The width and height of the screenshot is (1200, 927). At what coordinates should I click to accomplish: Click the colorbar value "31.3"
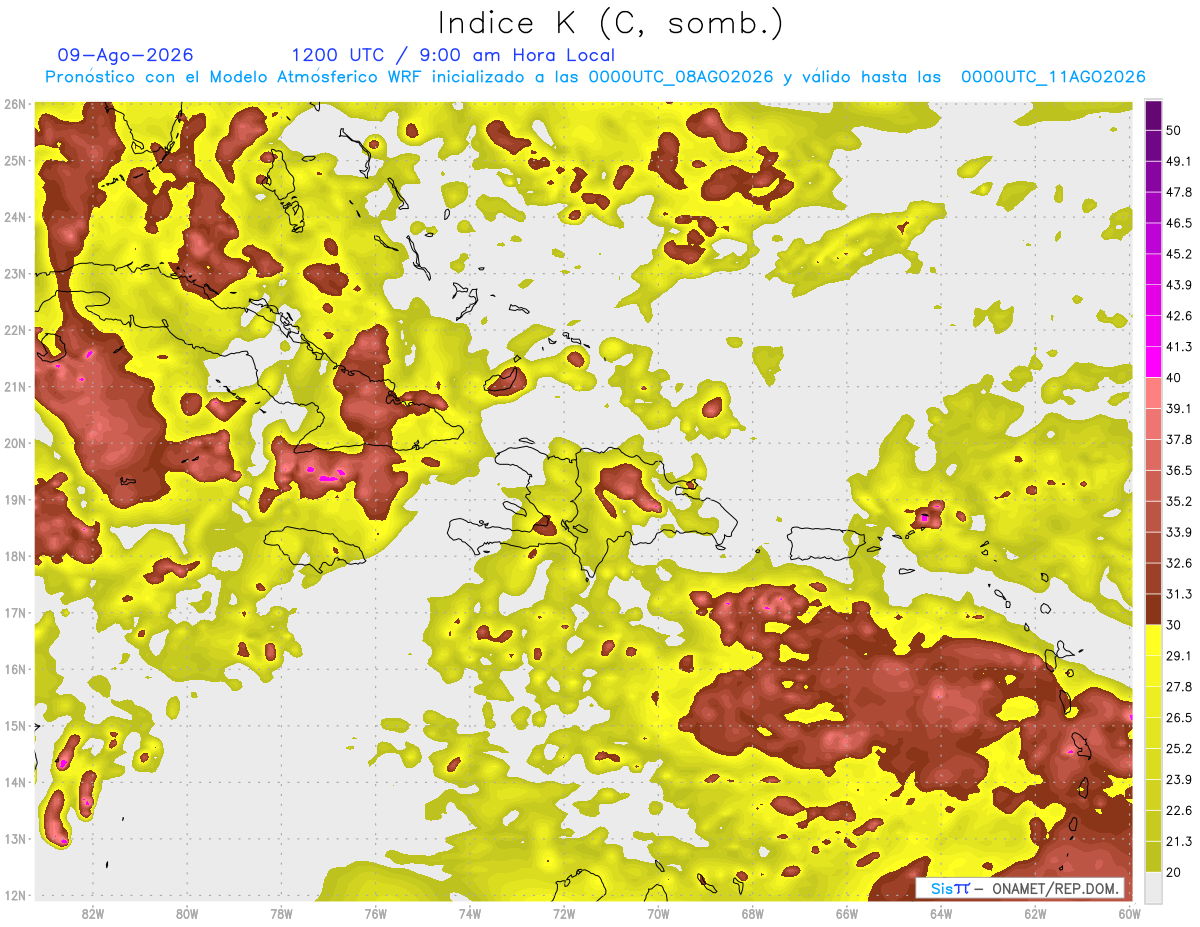[x=1179, y=594]
